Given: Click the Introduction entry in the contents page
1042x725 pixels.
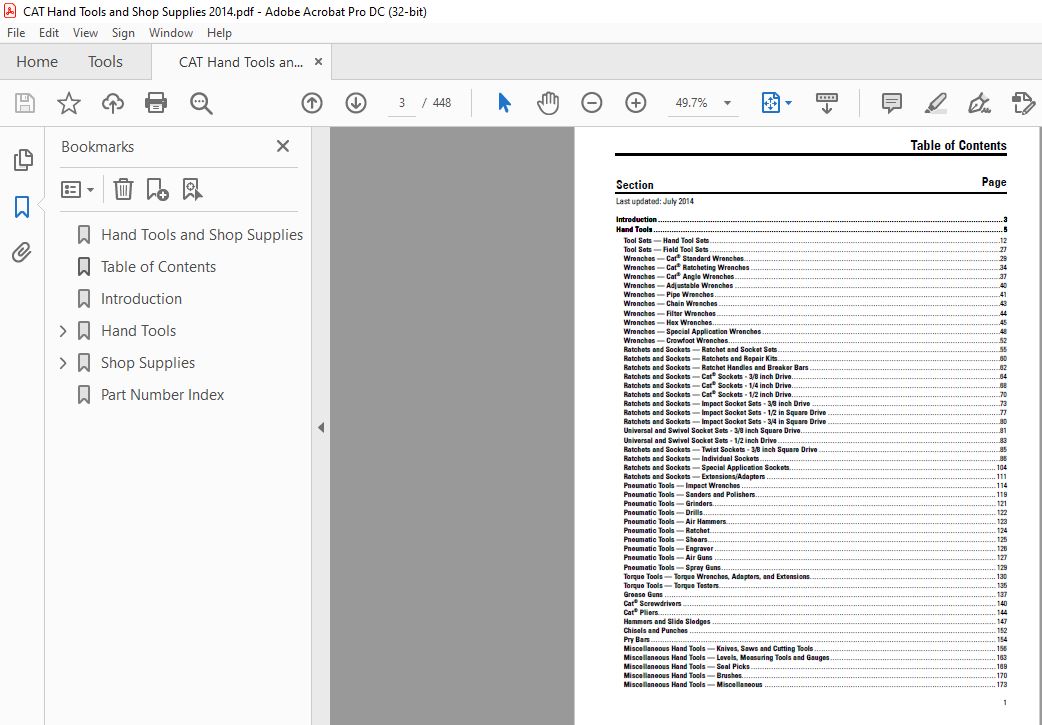Looking at the screenshot, I should pyautogui.click(x=811, y=219).
